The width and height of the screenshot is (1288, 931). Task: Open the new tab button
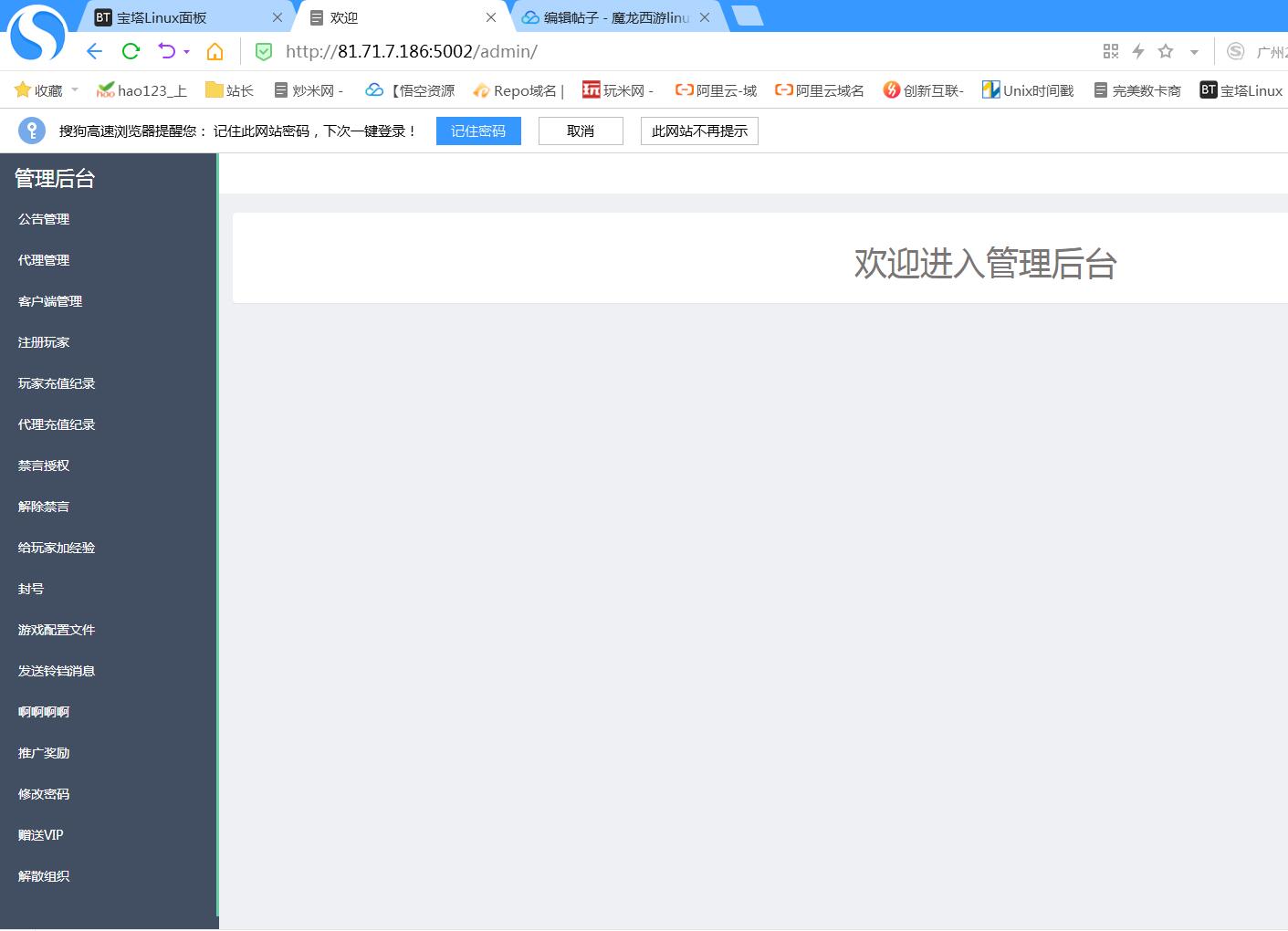(x=747, y=16)
